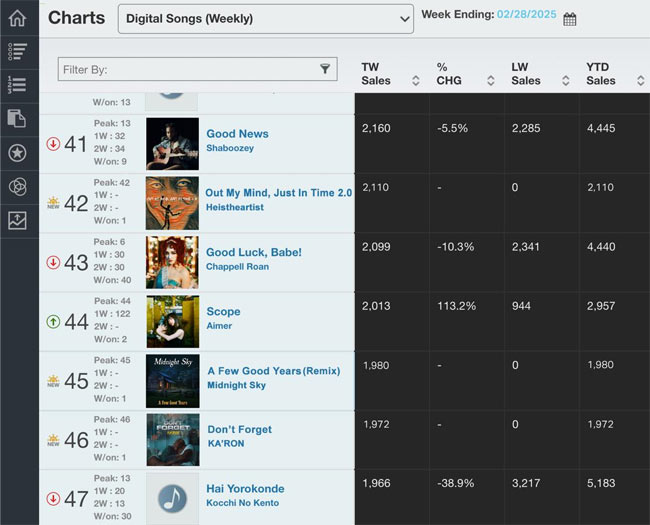650x525 pixels.
Task: Open the documents copy sidebar icon
Action: coord(17,118)
